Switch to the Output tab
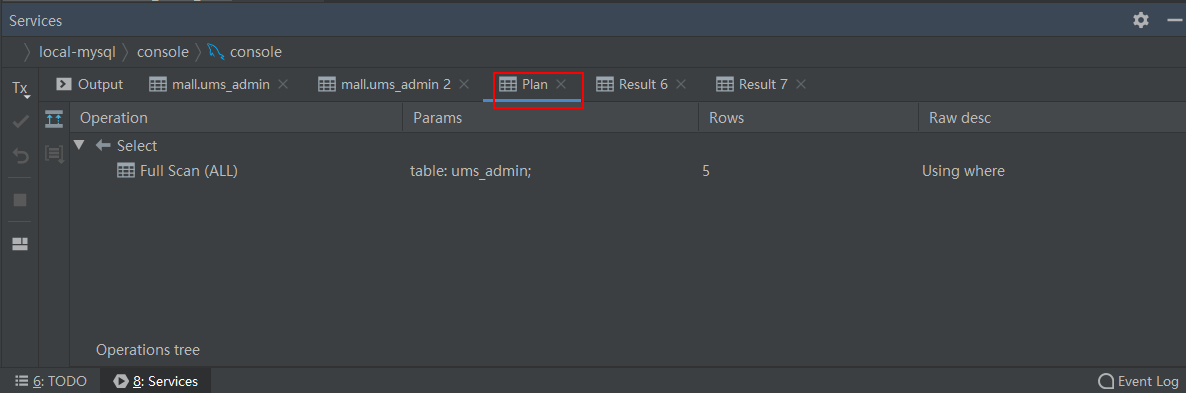 89,85
